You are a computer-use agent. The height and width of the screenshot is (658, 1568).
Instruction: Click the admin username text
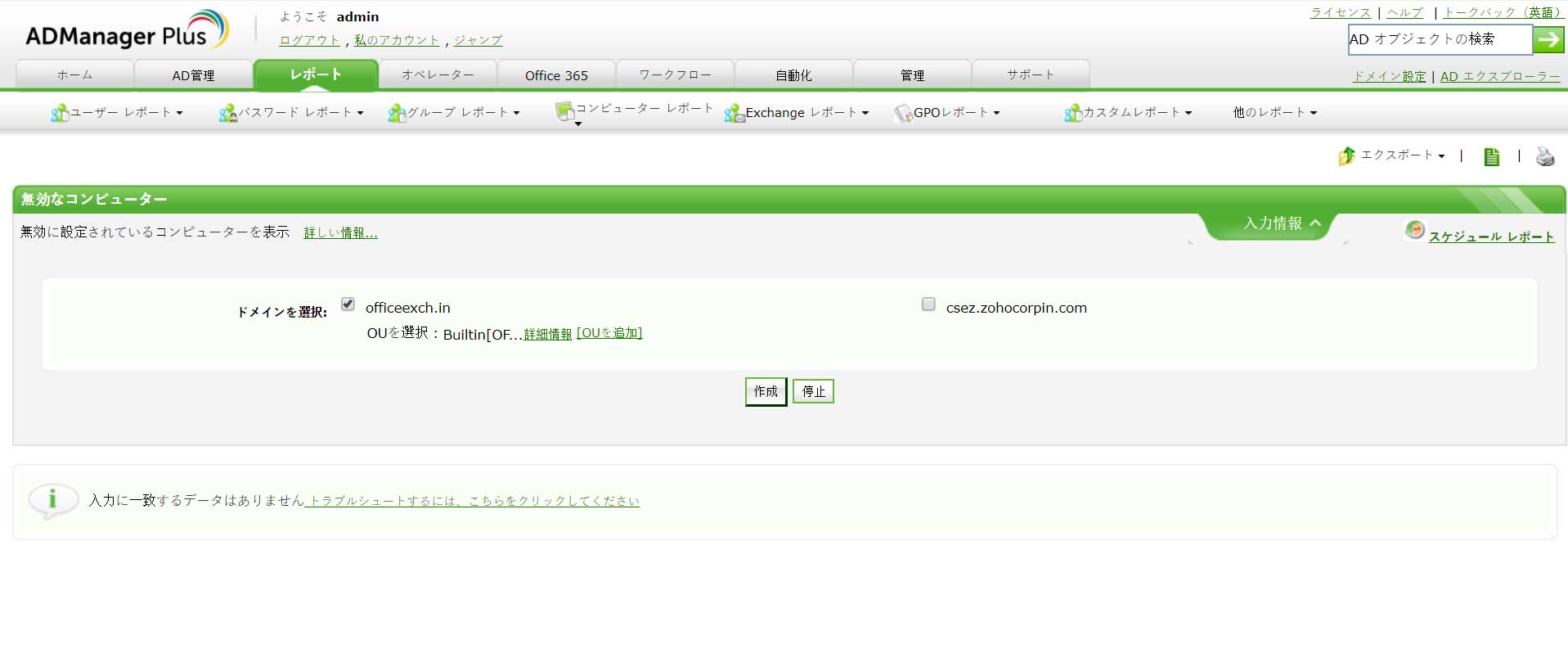point(358,16)
